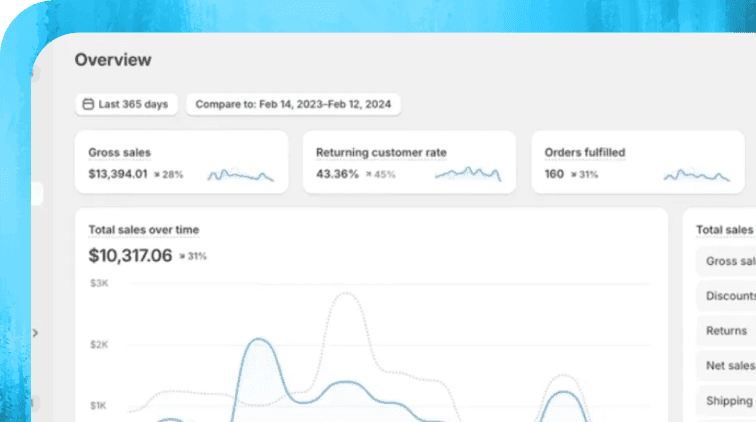Viewport: 756px width, 422px height.
Task: Click the Orders fulfilled sparkline
Action: [x=697, y=175]
